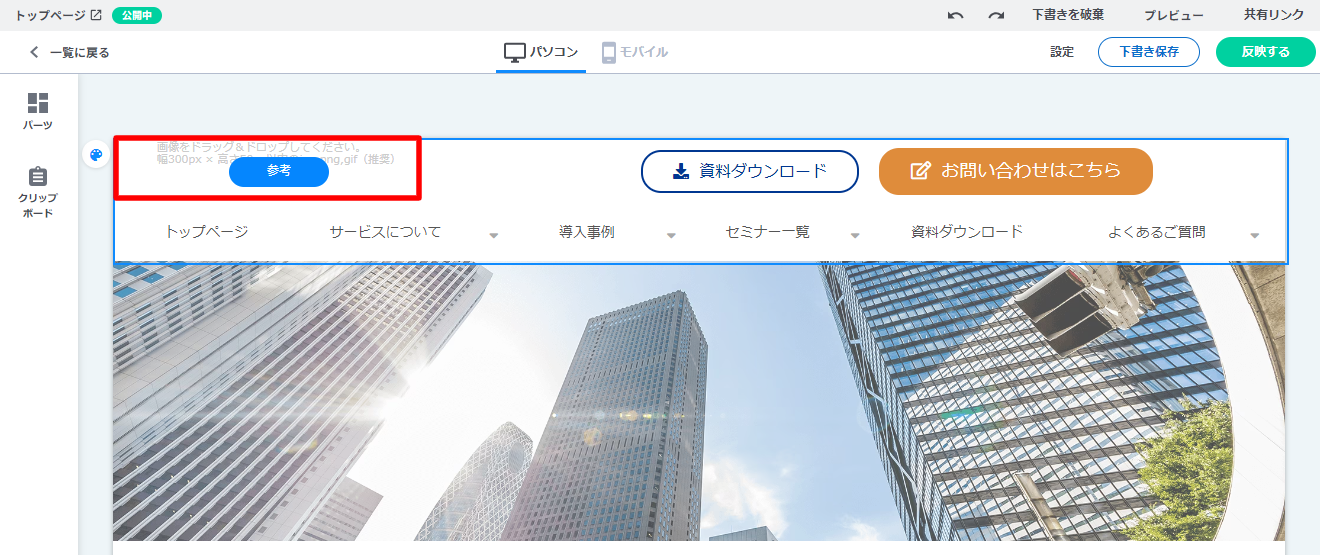Open プレビュー

(x=1174, y=15)
